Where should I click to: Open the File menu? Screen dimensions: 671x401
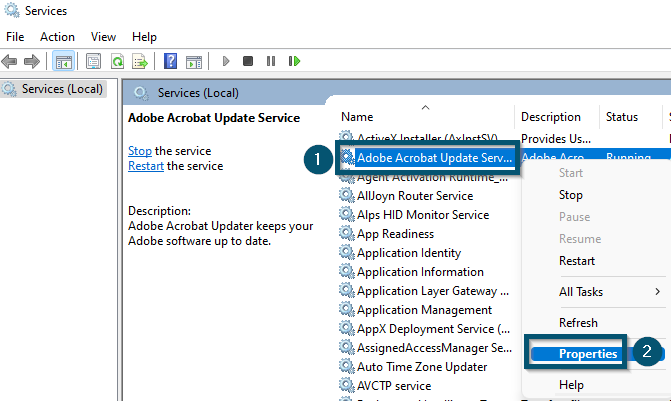[x=15, y=37]
